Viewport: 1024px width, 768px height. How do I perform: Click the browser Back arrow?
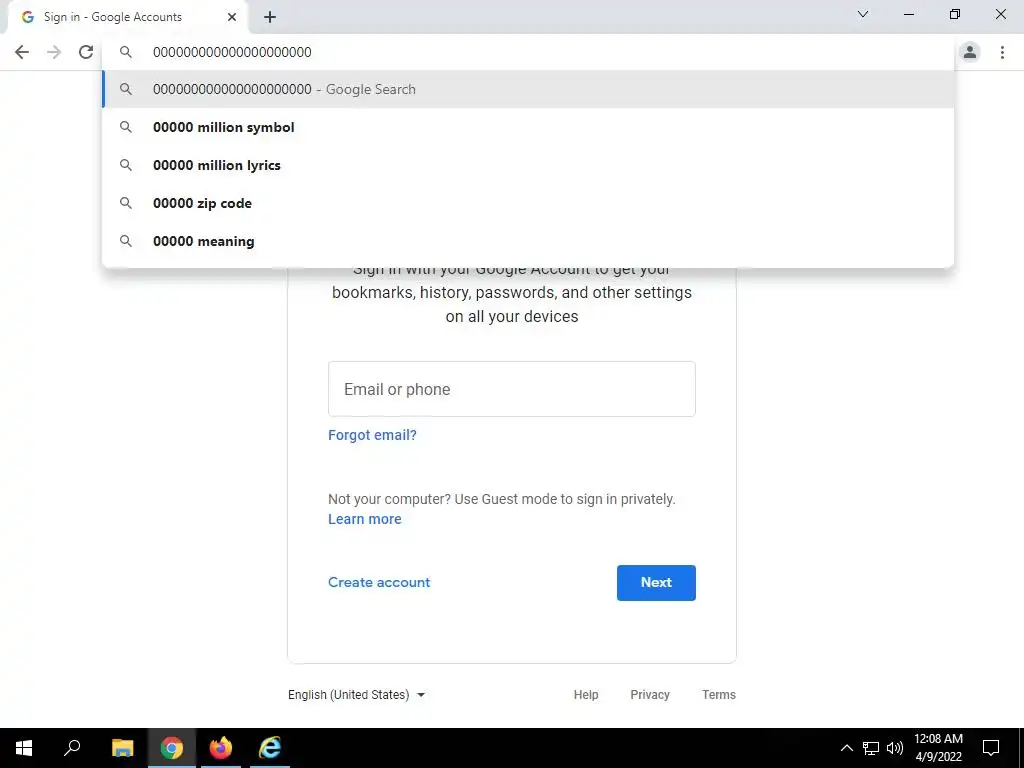tap(22, 52)
